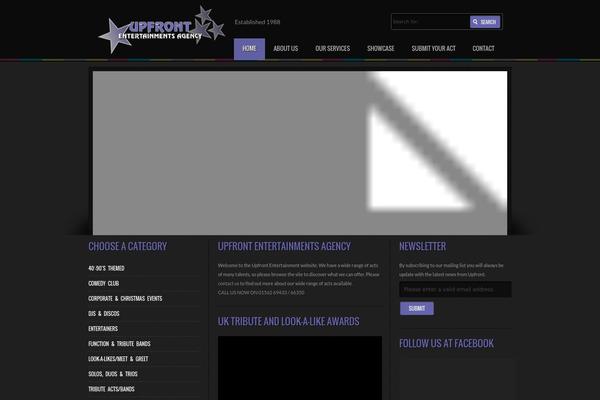This screenshot has height=400, width=600.
Task: Click the large hero banner image
Action: [x=300, y=153]
